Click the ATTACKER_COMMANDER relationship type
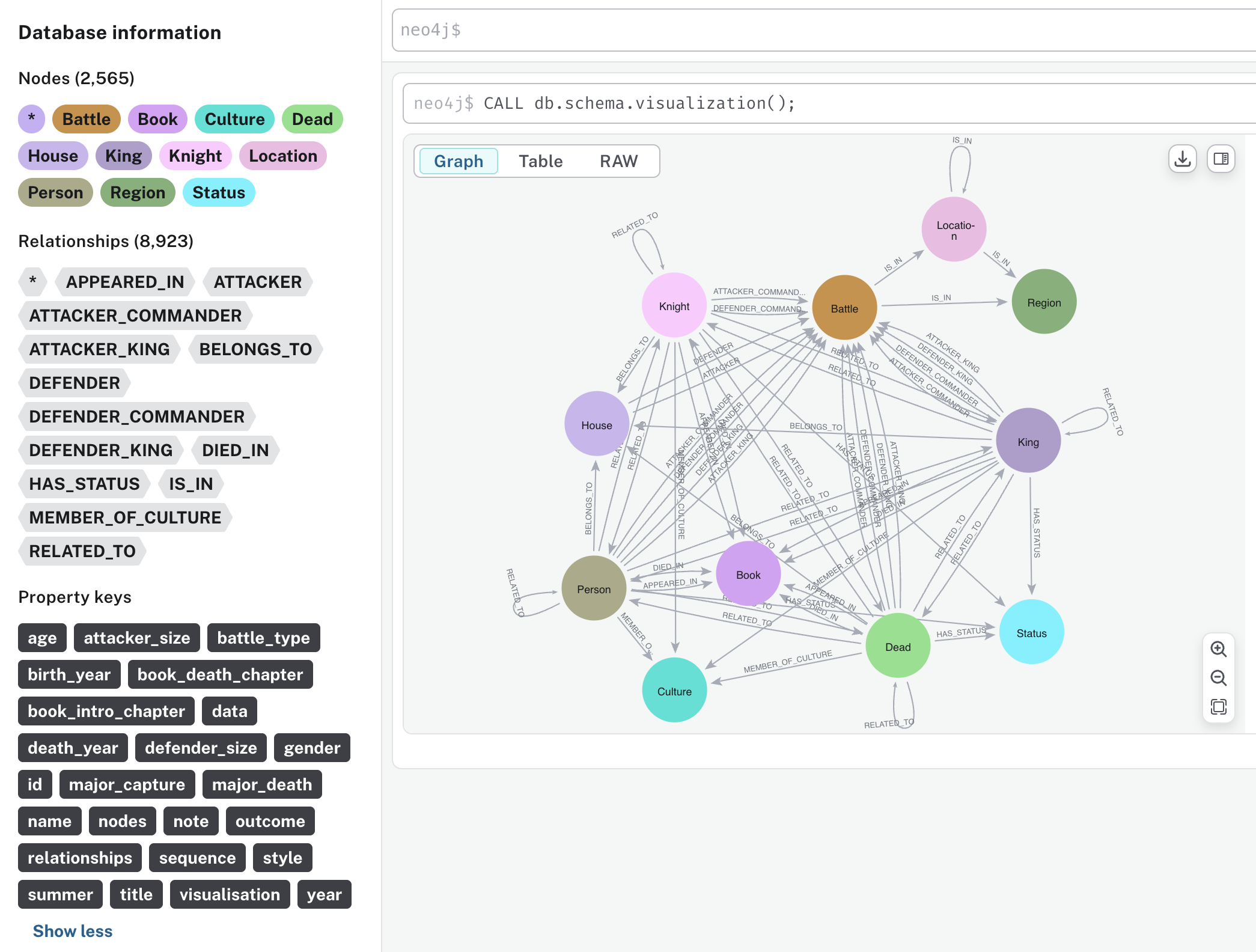 tap(135, 316)
